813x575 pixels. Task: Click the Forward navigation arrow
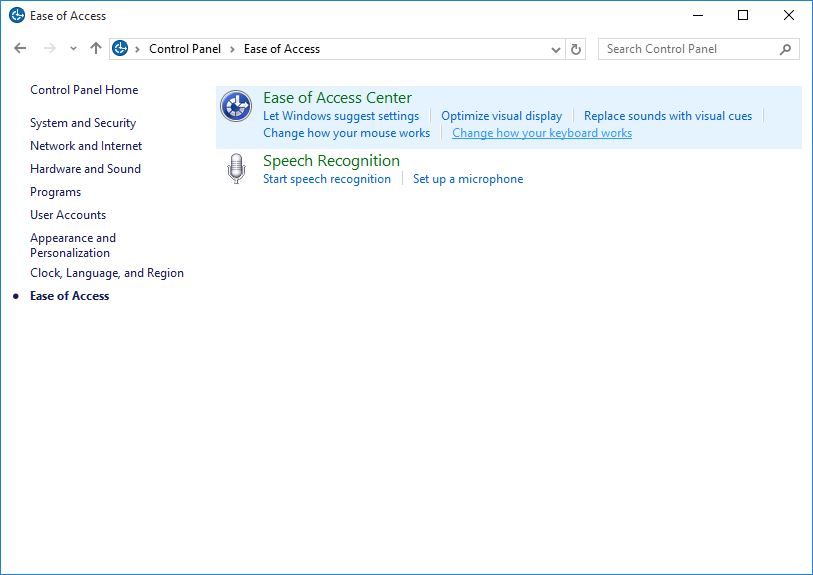(50, 48)
